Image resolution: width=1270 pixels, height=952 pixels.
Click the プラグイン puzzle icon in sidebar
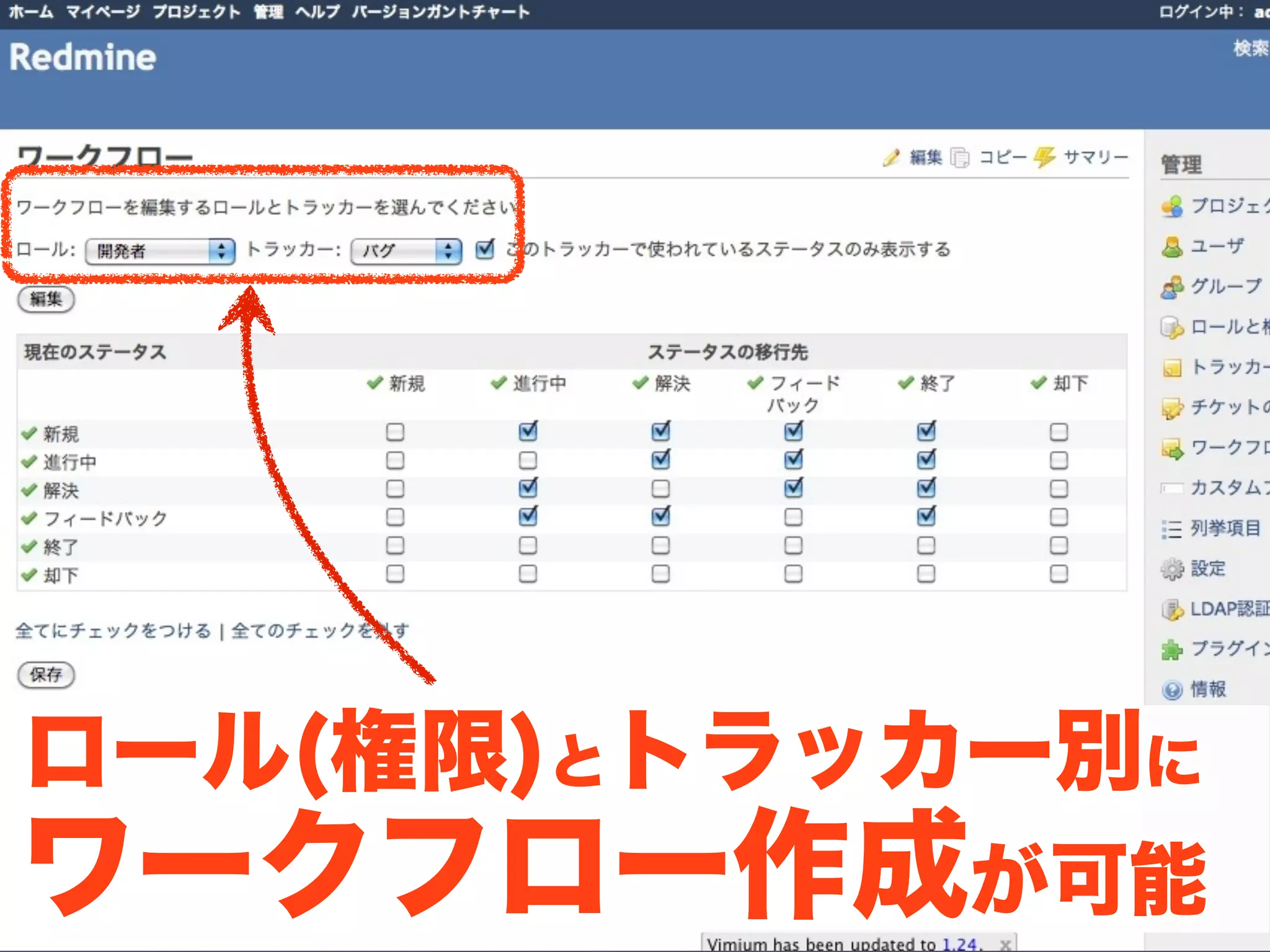click(x=1172, y=650)
